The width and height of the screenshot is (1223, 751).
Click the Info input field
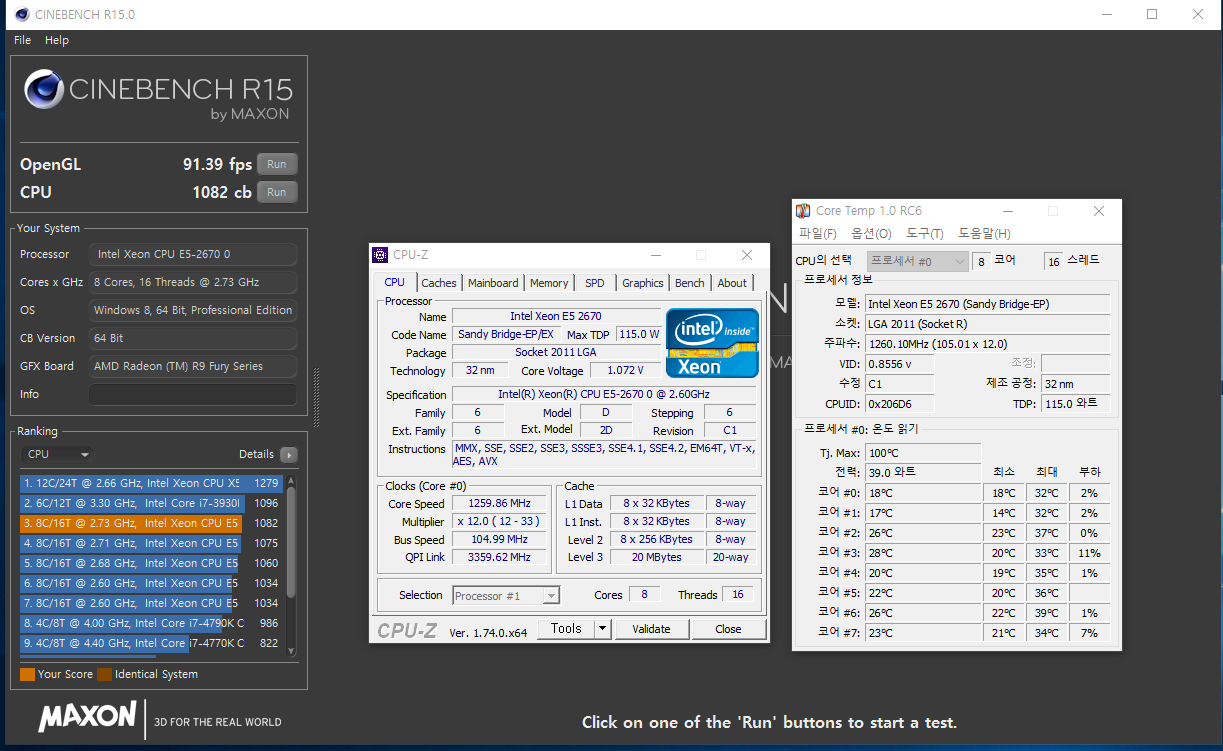tap(193, 394)
